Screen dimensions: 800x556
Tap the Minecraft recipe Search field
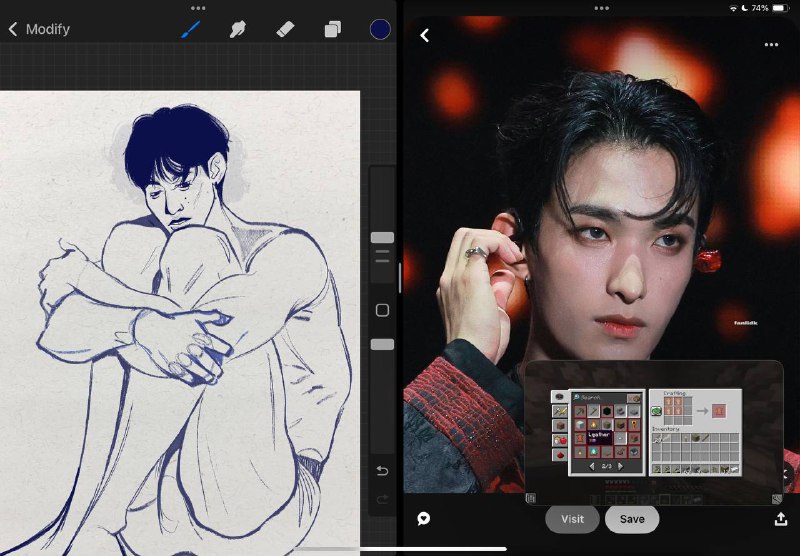[600, 397]
